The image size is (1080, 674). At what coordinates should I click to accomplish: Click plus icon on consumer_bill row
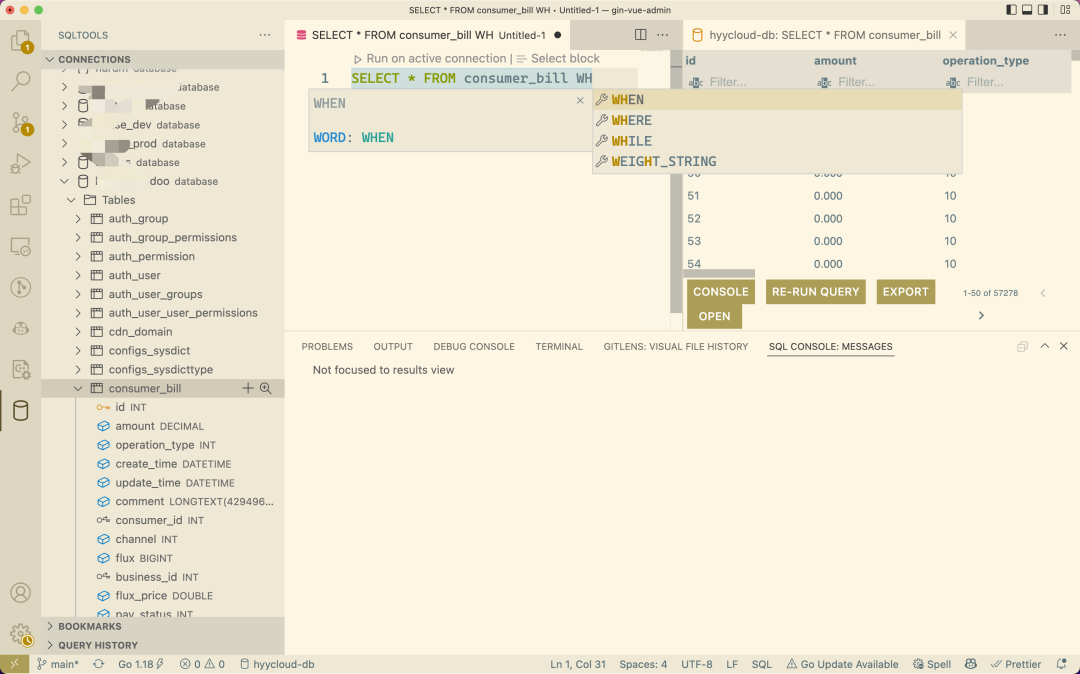248,388
